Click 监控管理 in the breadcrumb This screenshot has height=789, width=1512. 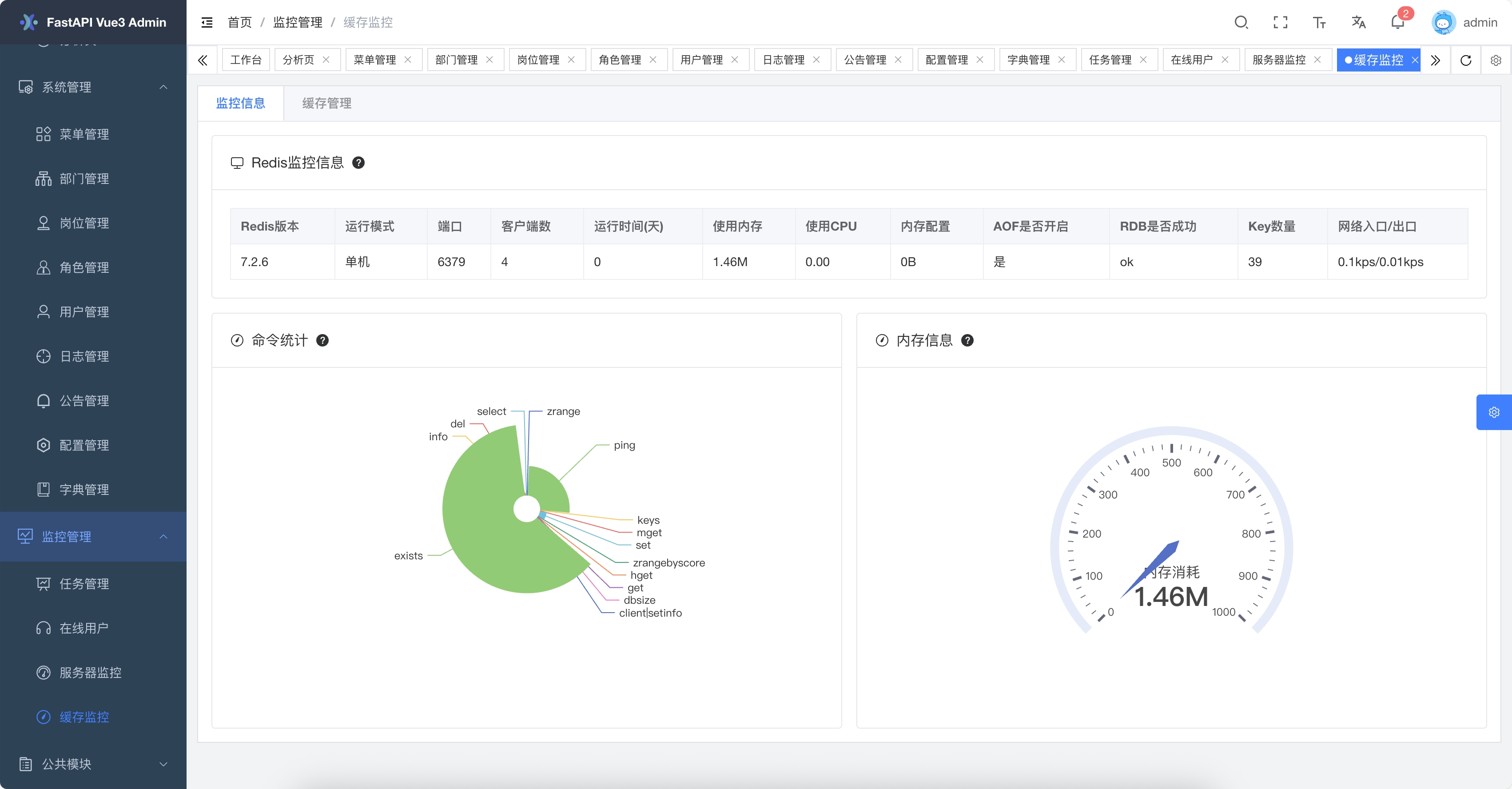(298, 22)
